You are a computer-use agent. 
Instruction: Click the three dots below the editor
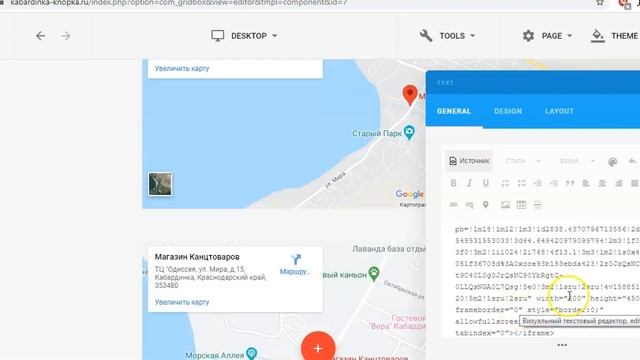[562, 345]
